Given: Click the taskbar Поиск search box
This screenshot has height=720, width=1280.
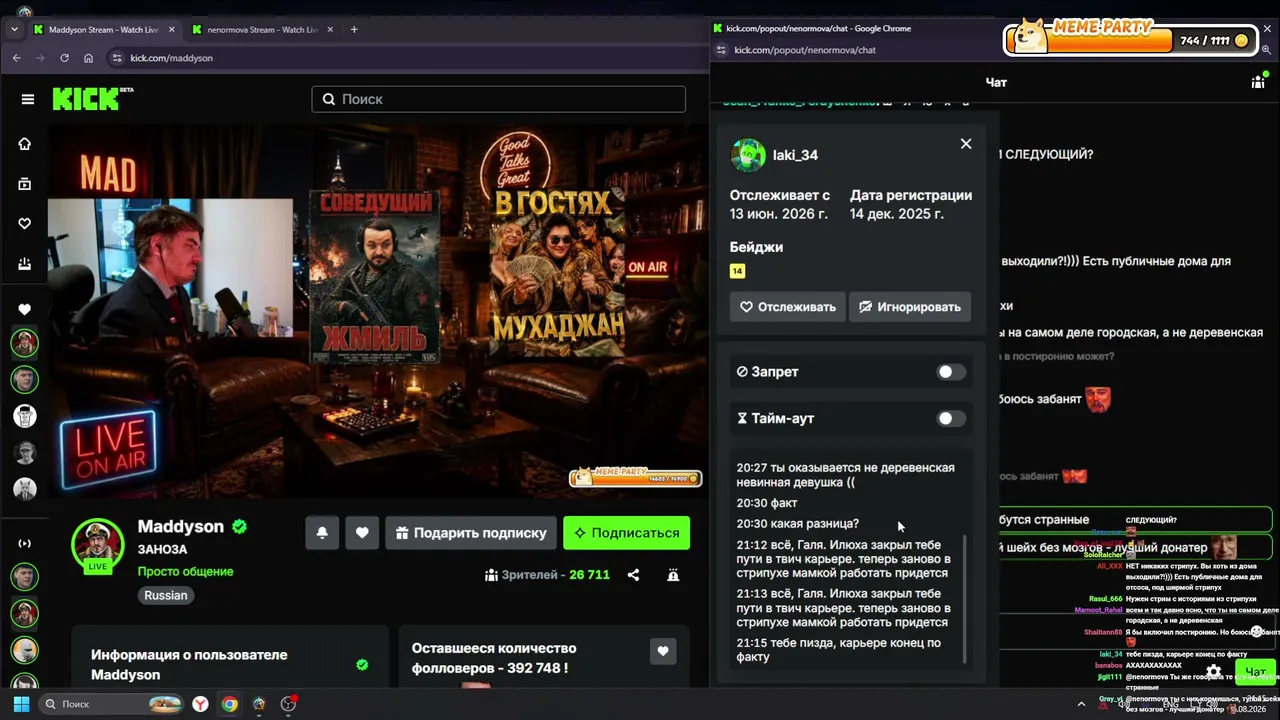Looking at the screenshot, I should click(x=112, y=704).
